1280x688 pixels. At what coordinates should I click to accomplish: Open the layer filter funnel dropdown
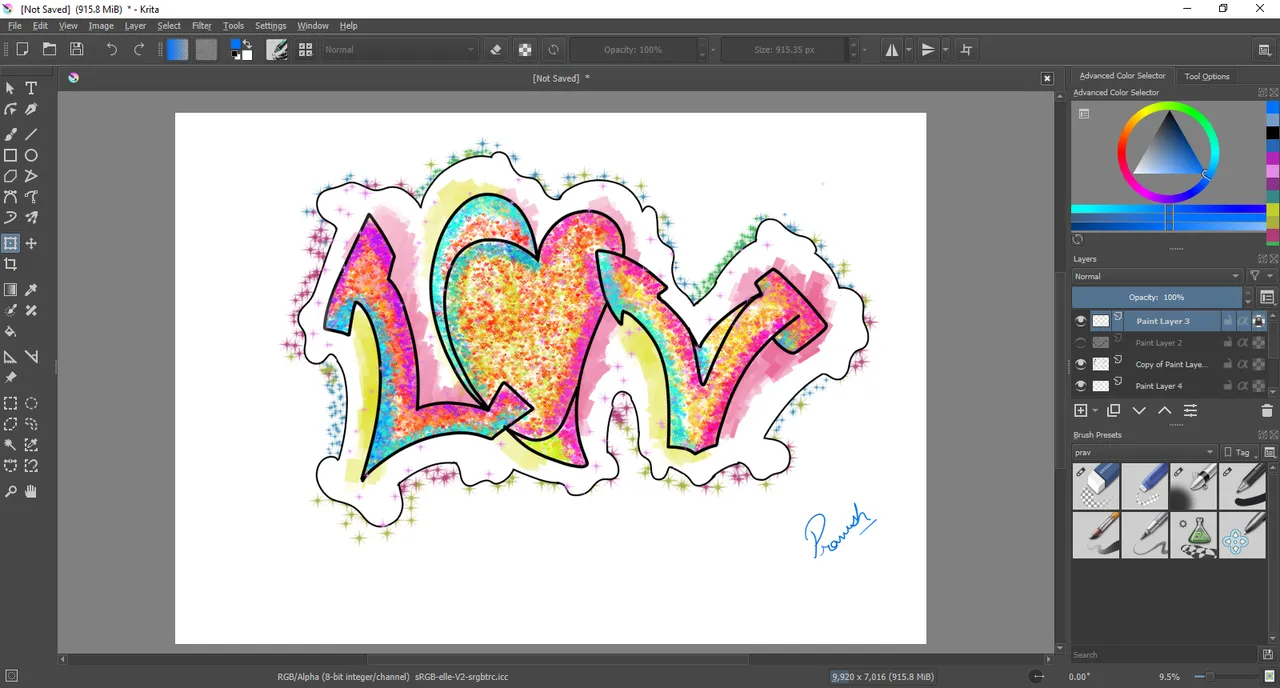pyautogui.click(x=1261, y=276)
